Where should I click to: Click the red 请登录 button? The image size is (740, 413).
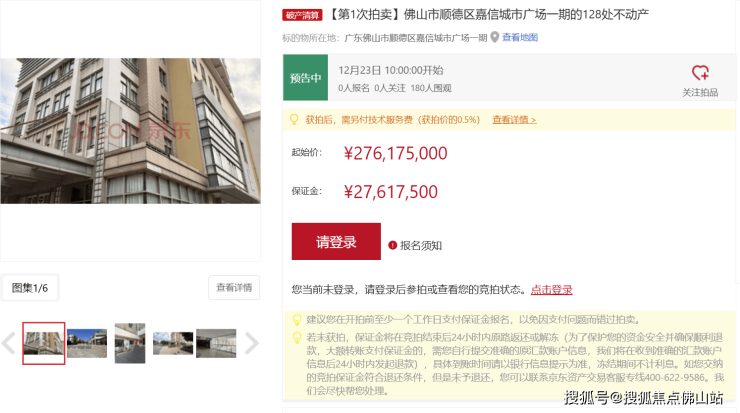click(x=336, y=242)
